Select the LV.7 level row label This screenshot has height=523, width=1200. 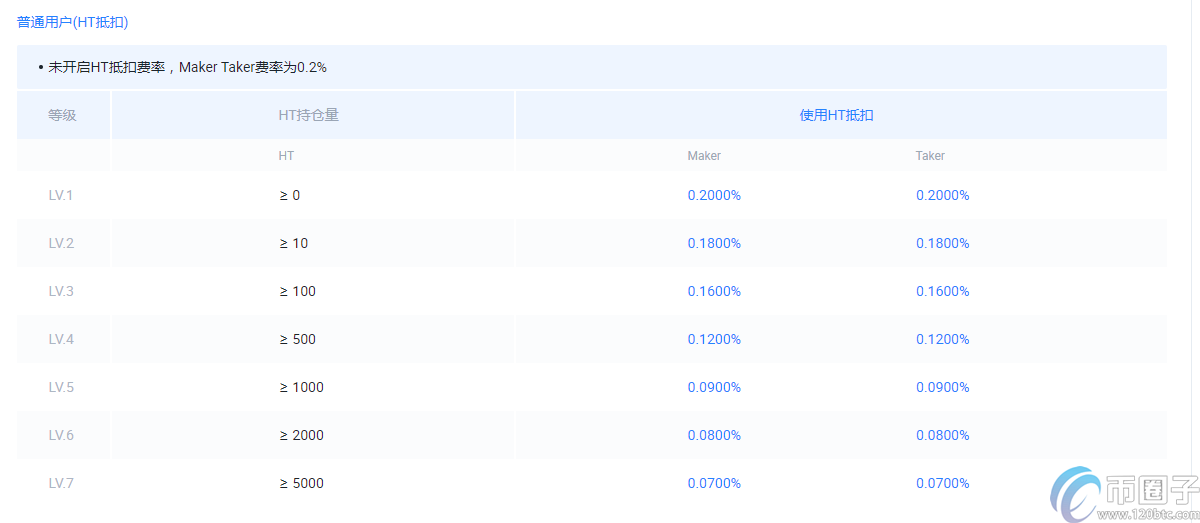click(x=61, y=483)
